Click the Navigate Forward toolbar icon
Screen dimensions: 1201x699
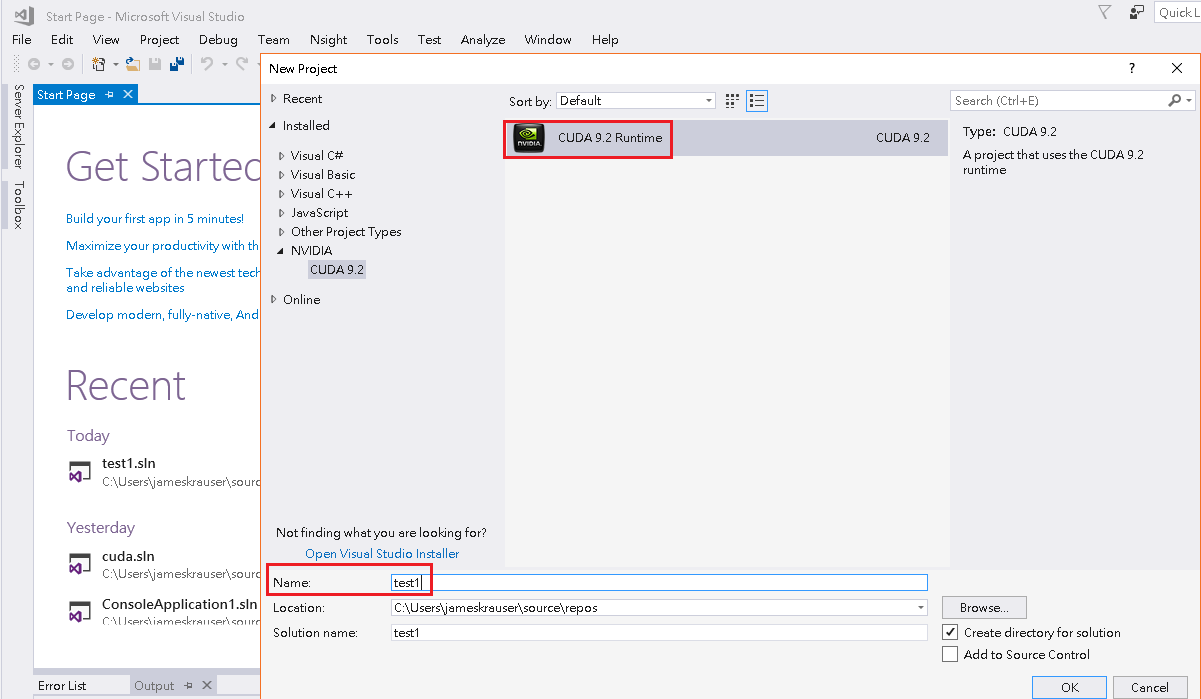[68, 64]
